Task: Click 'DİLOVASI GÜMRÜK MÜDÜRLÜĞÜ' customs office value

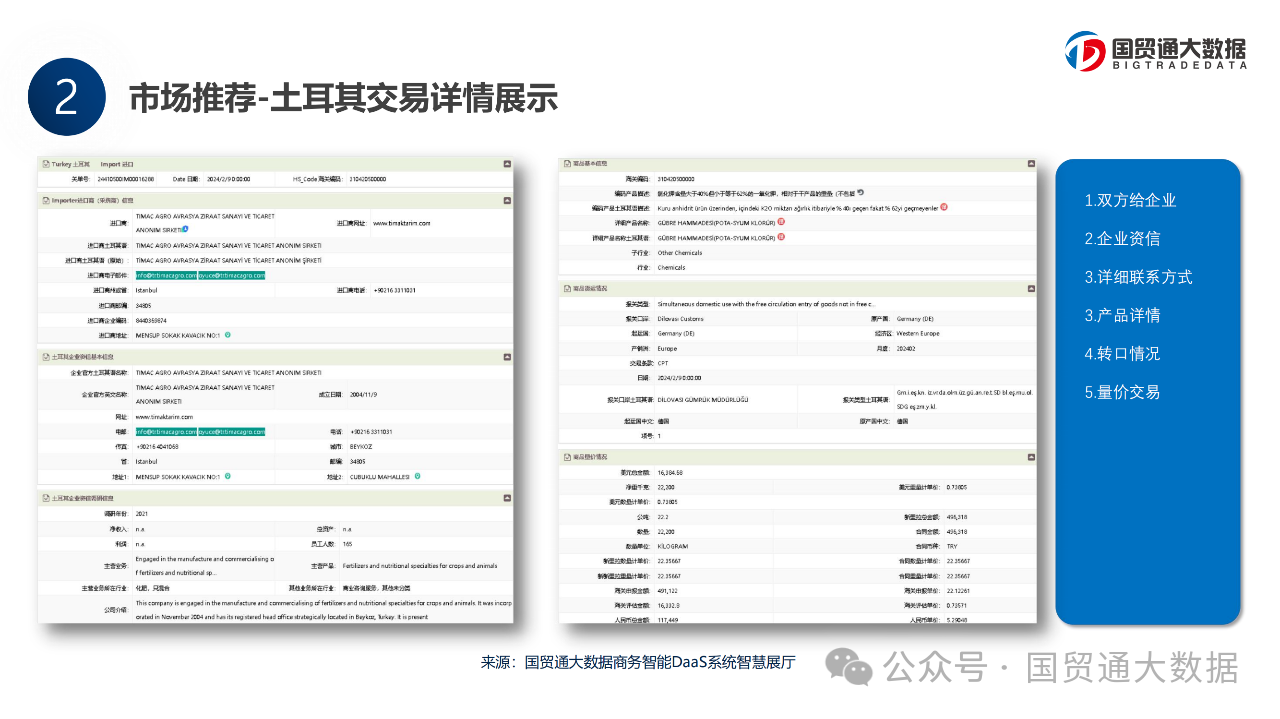Action: click(x=702, y=400)
